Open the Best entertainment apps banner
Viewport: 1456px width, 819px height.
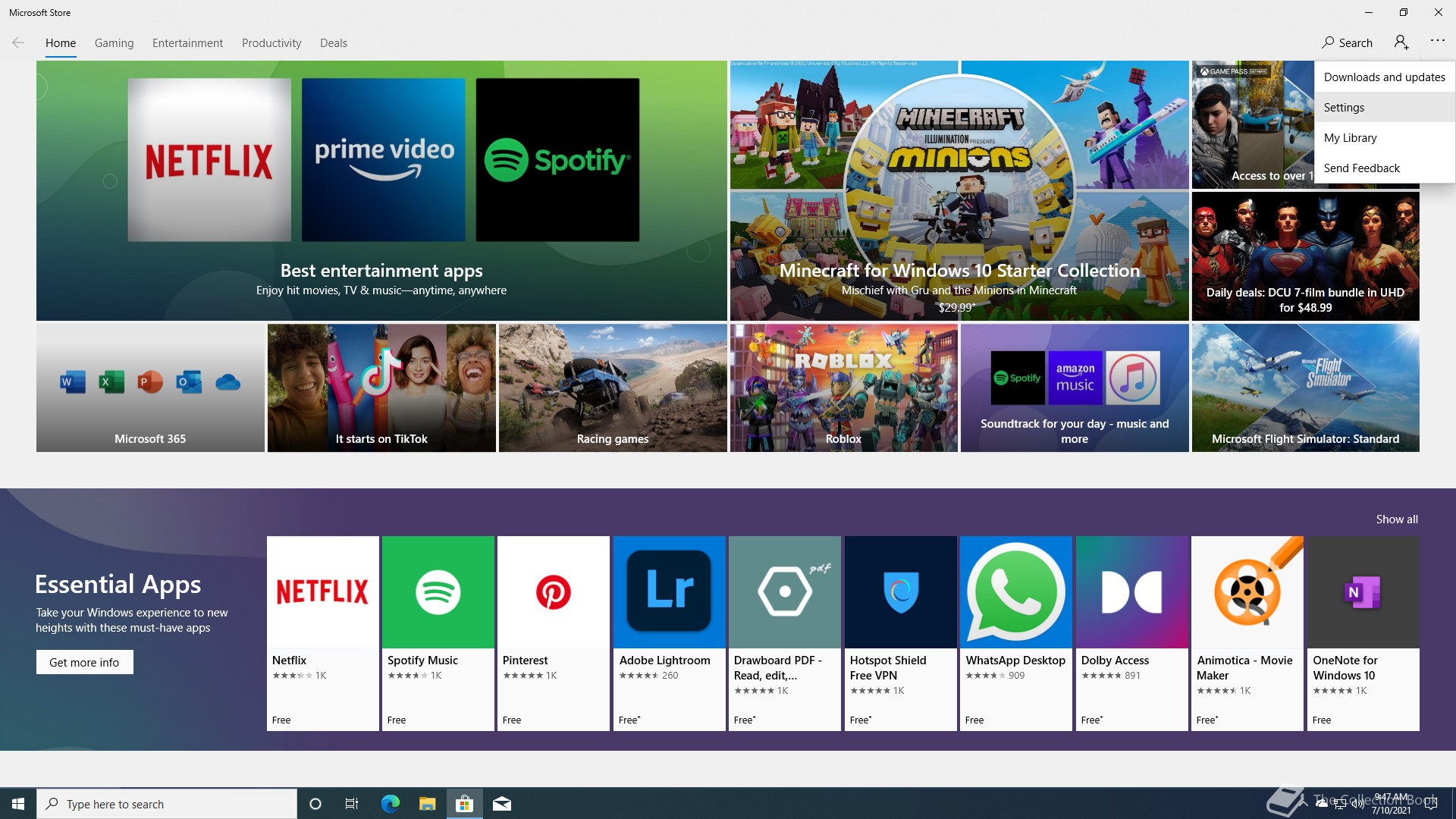(381, 190)
